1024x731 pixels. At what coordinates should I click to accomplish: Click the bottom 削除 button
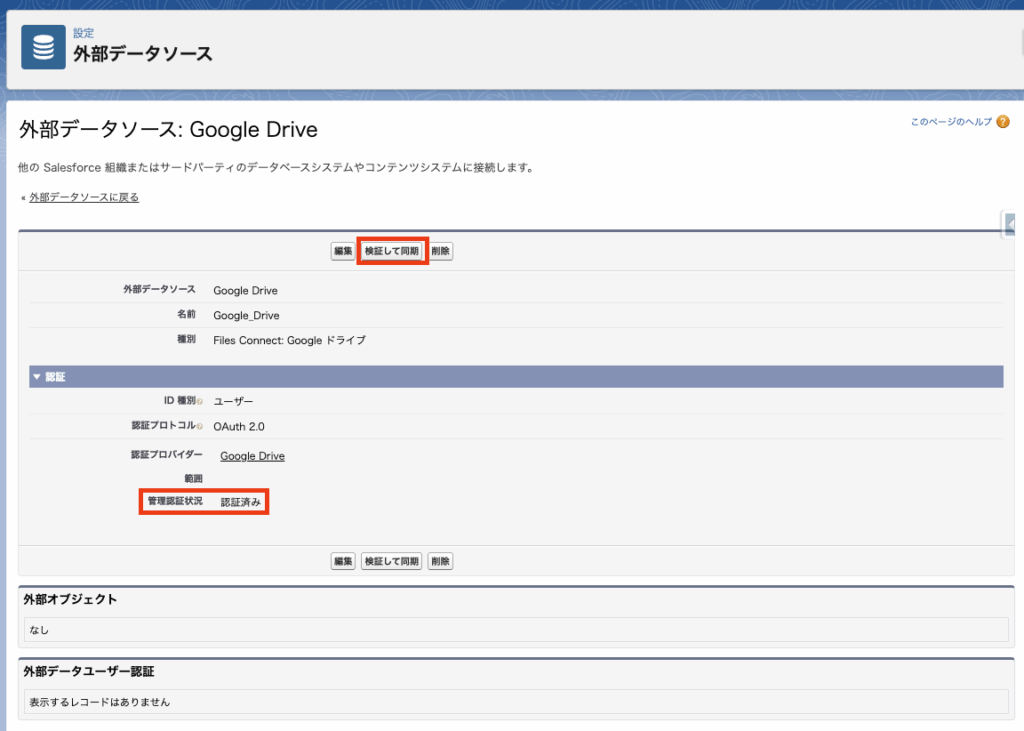[x=440, y=562]
